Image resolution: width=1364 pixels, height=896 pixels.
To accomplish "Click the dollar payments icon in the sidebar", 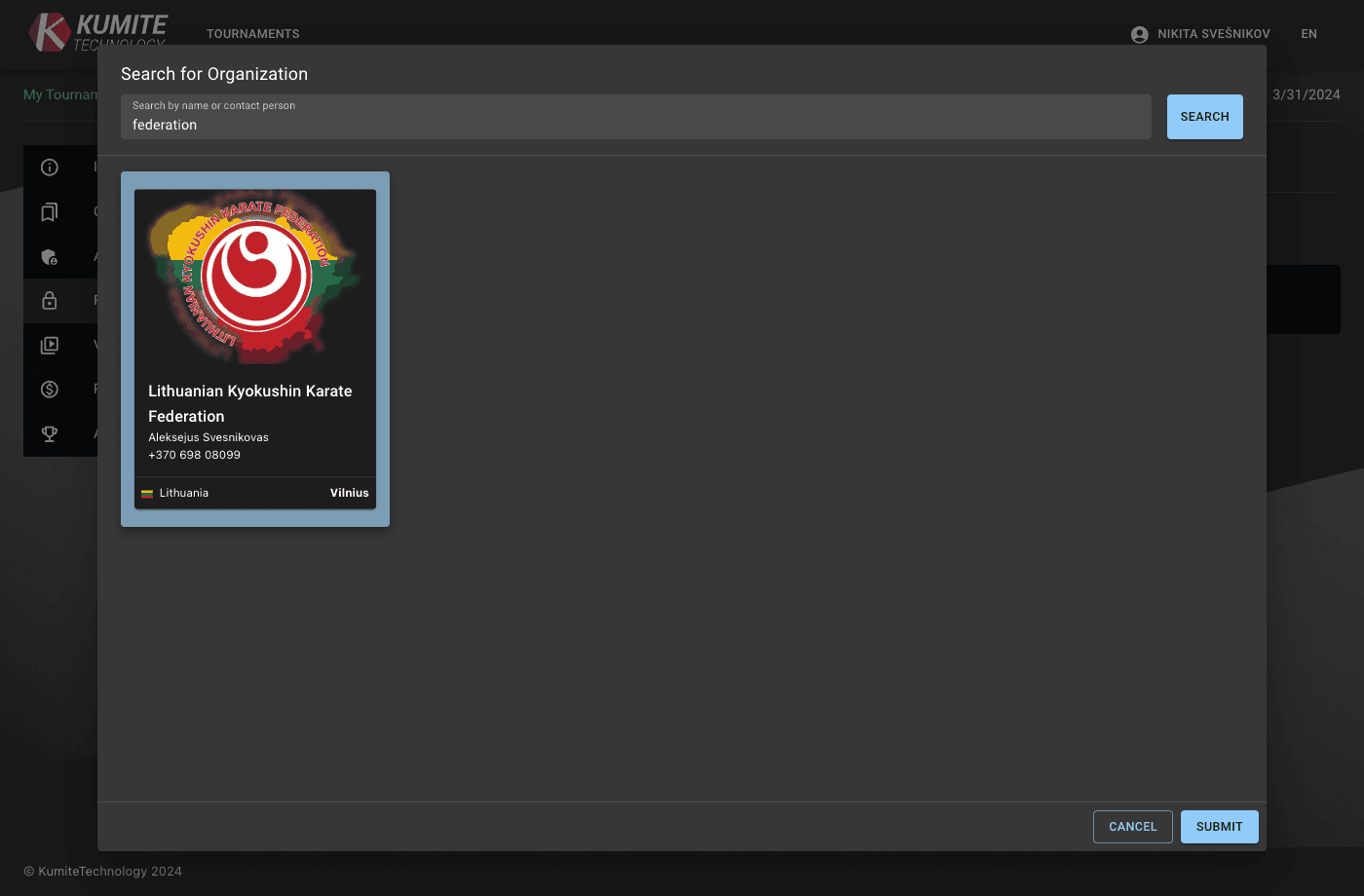I will 49,389.
